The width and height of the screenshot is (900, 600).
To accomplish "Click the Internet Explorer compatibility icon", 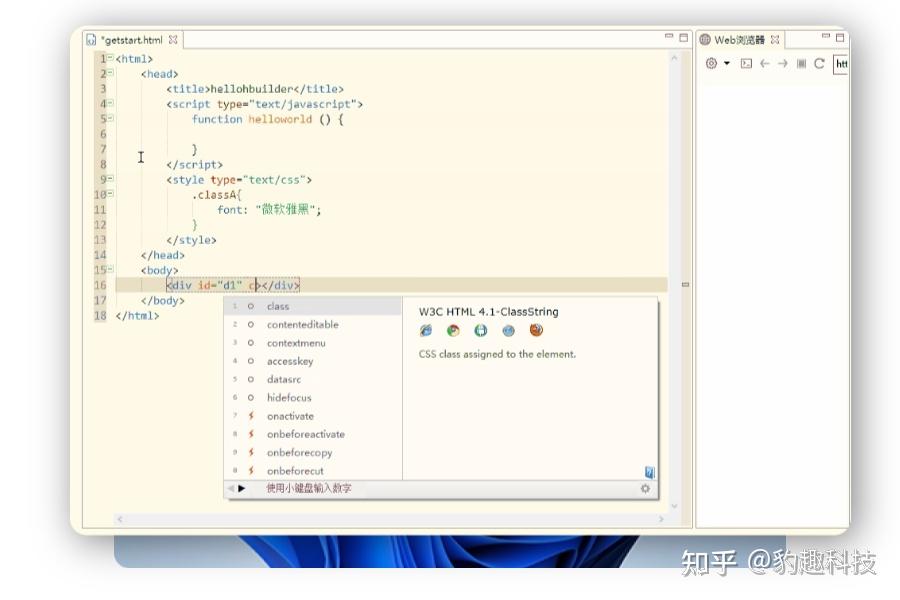I will point(426,330).
